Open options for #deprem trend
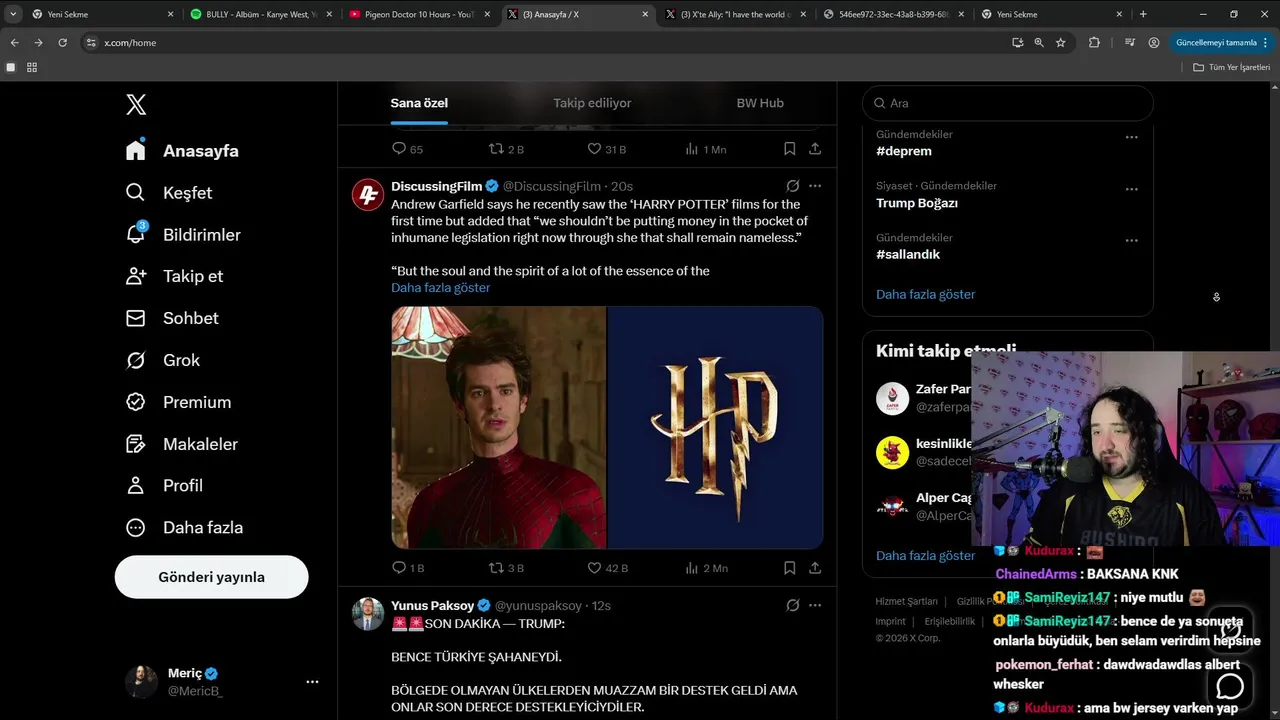The image size is (1280, 720). [1131, 137]
